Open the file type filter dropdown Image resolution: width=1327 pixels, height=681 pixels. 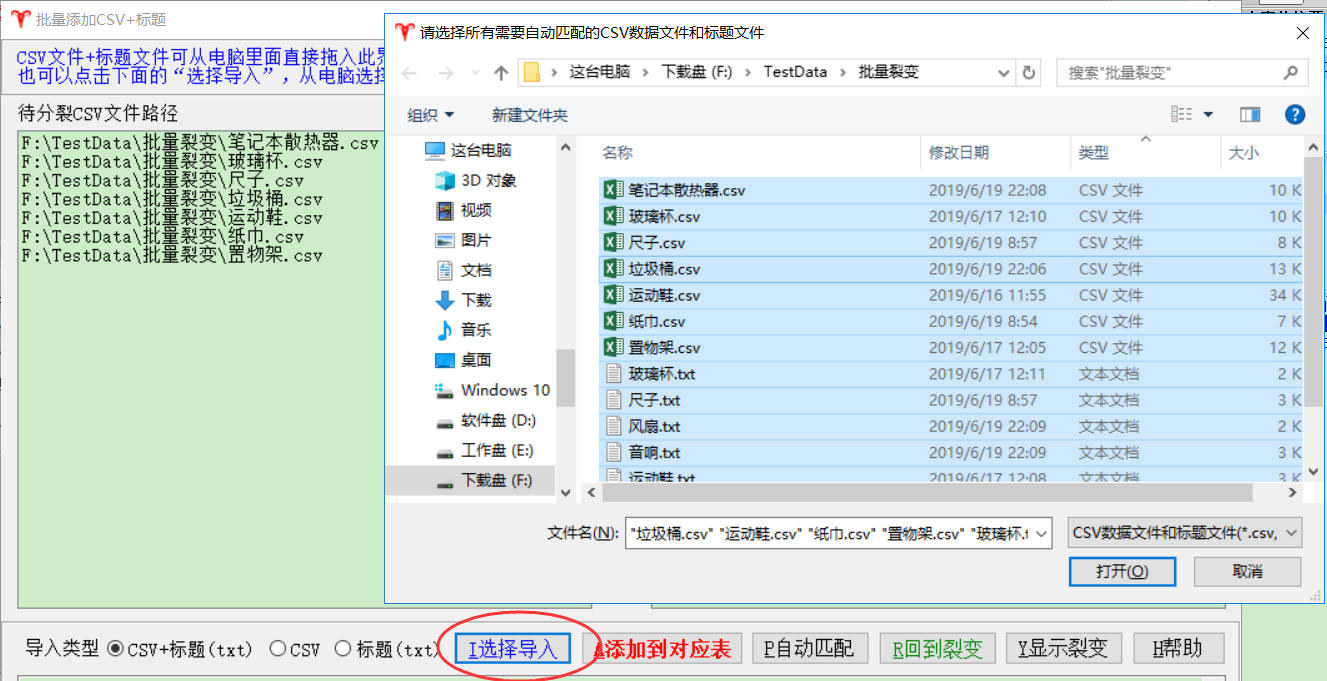point(1185,534)
